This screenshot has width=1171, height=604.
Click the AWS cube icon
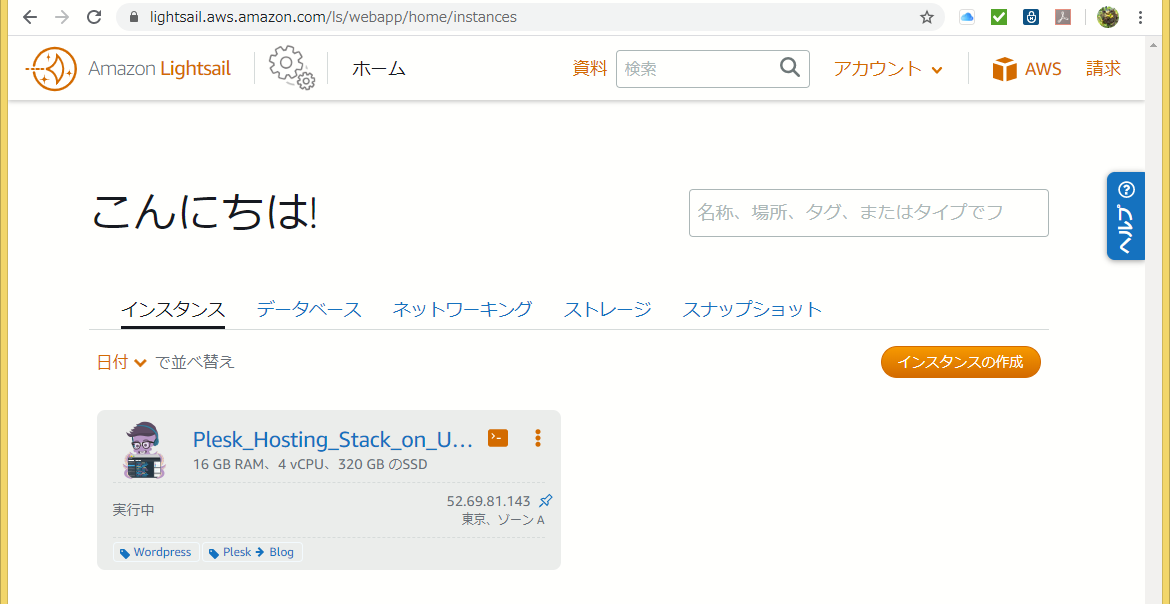coord(1004,69)
